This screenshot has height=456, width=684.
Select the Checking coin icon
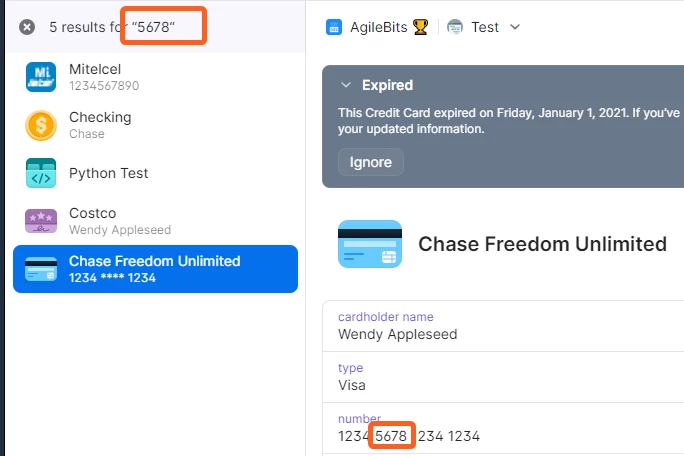pos(41,125)
